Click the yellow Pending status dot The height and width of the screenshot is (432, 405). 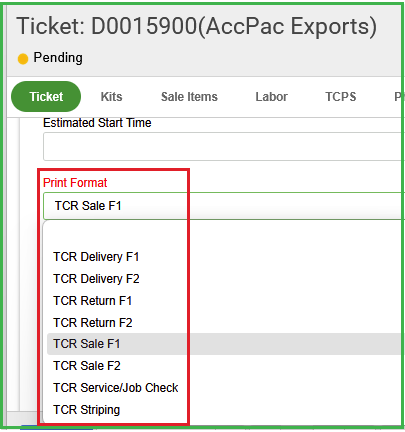(x=23, y=59)
